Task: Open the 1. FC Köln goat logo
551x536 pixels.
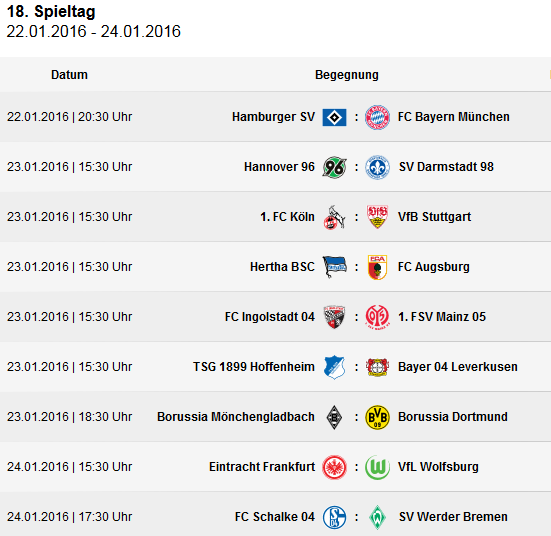Action: pyautogui.click(x=334, y=218)
